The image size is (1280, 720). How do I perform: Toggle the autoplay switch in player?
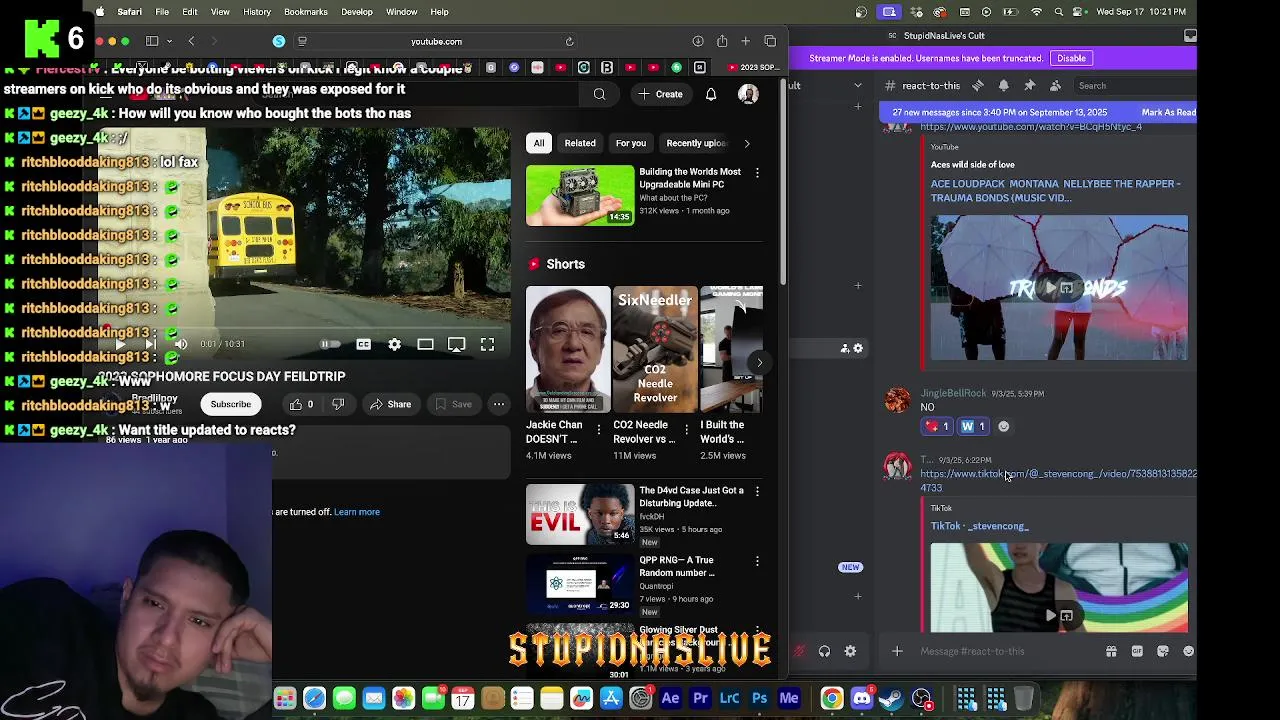click(329, 344)
